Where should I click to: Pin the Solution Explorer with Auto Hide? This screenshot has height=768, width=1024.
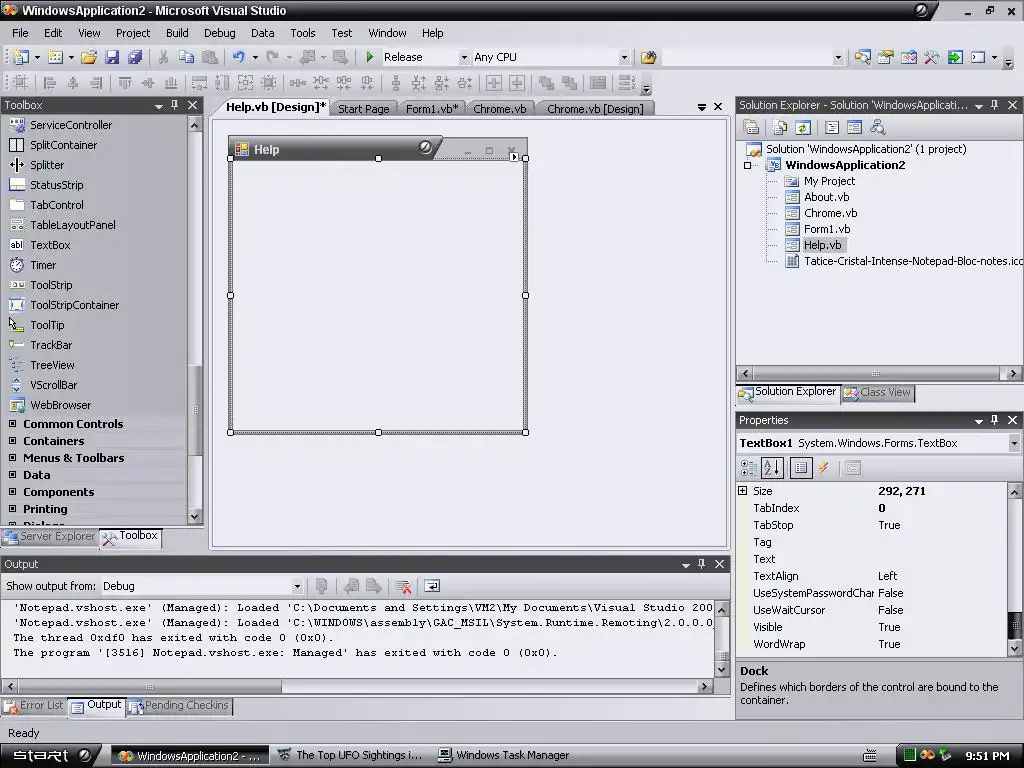pos(995,105)
